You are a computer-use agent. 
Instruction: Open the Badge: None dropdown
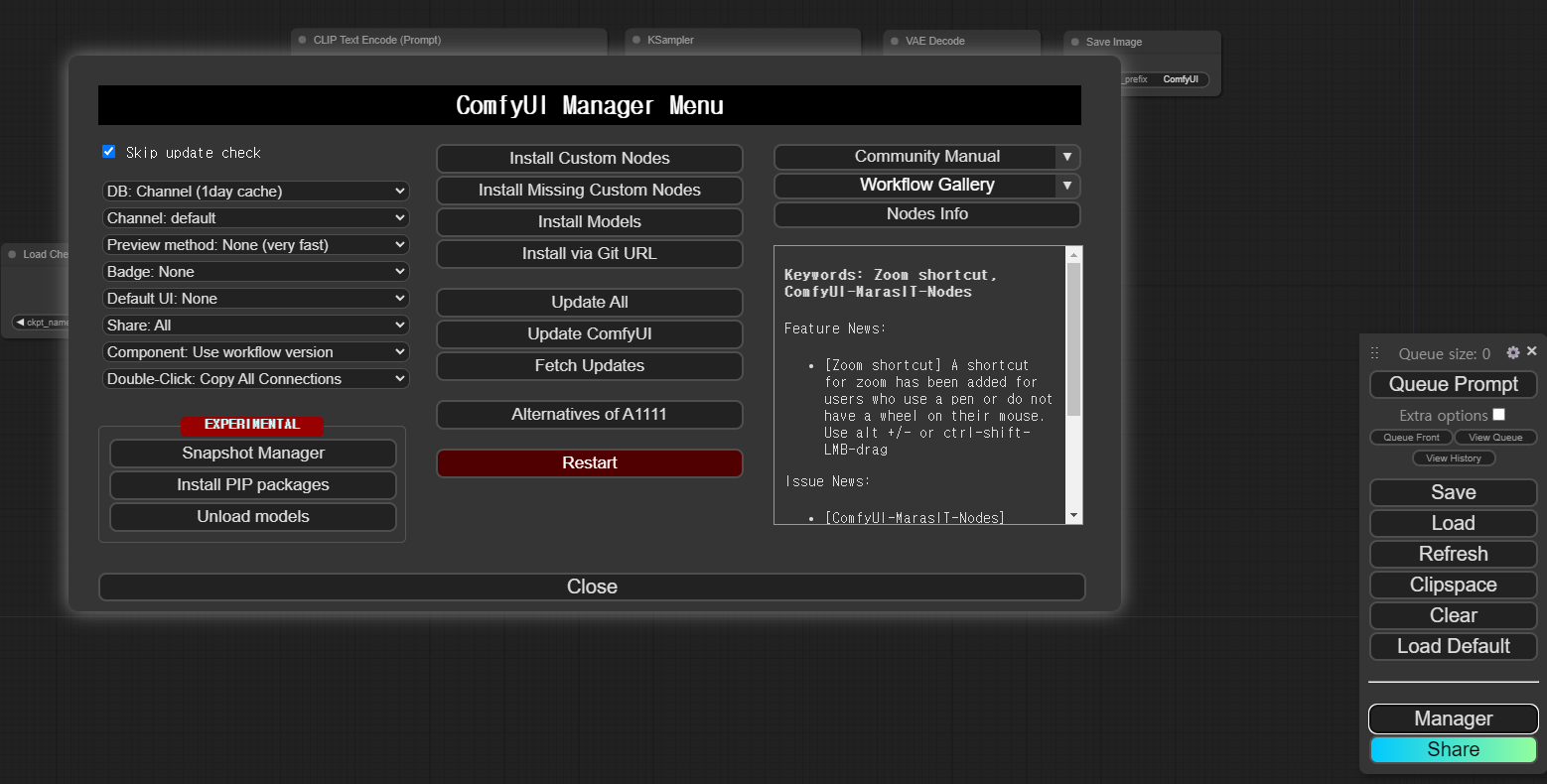256,272
